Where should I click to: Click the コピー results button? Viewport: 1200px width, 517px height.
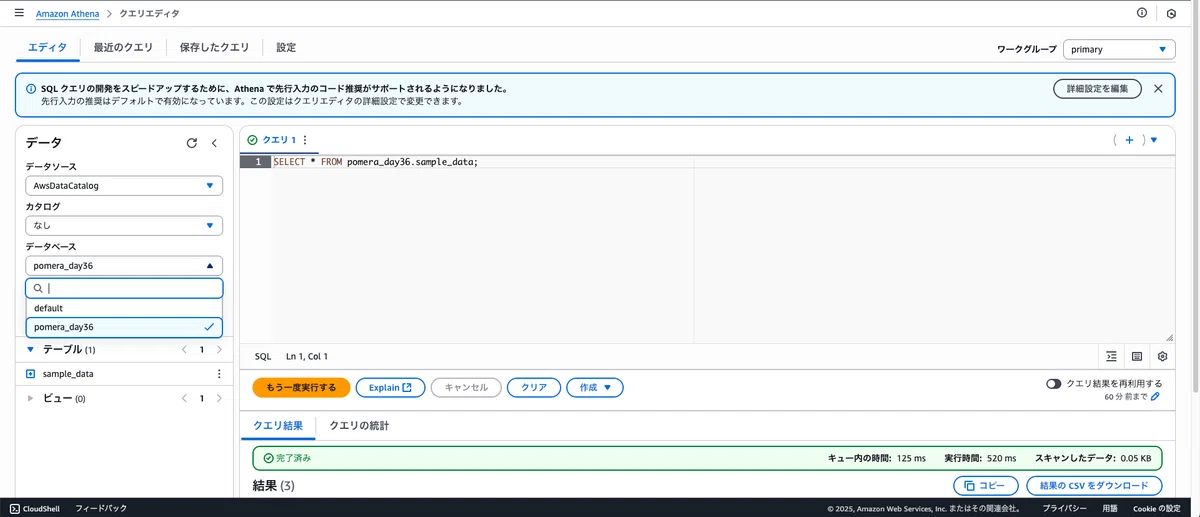coord(985,486)
